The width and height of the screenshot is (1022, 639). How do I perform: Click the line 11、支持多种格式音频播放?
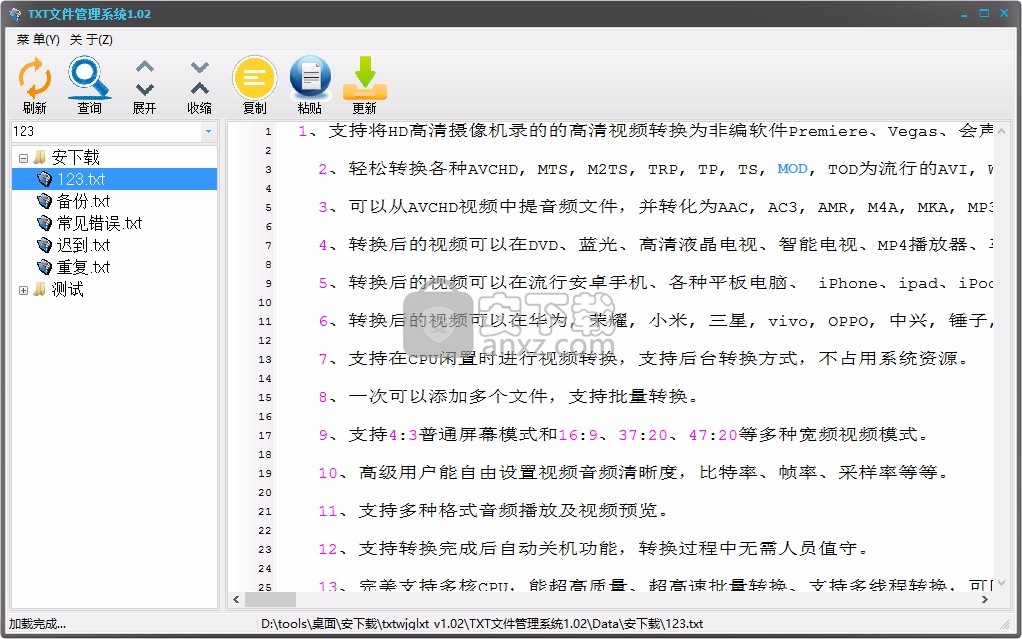(493, 511)
